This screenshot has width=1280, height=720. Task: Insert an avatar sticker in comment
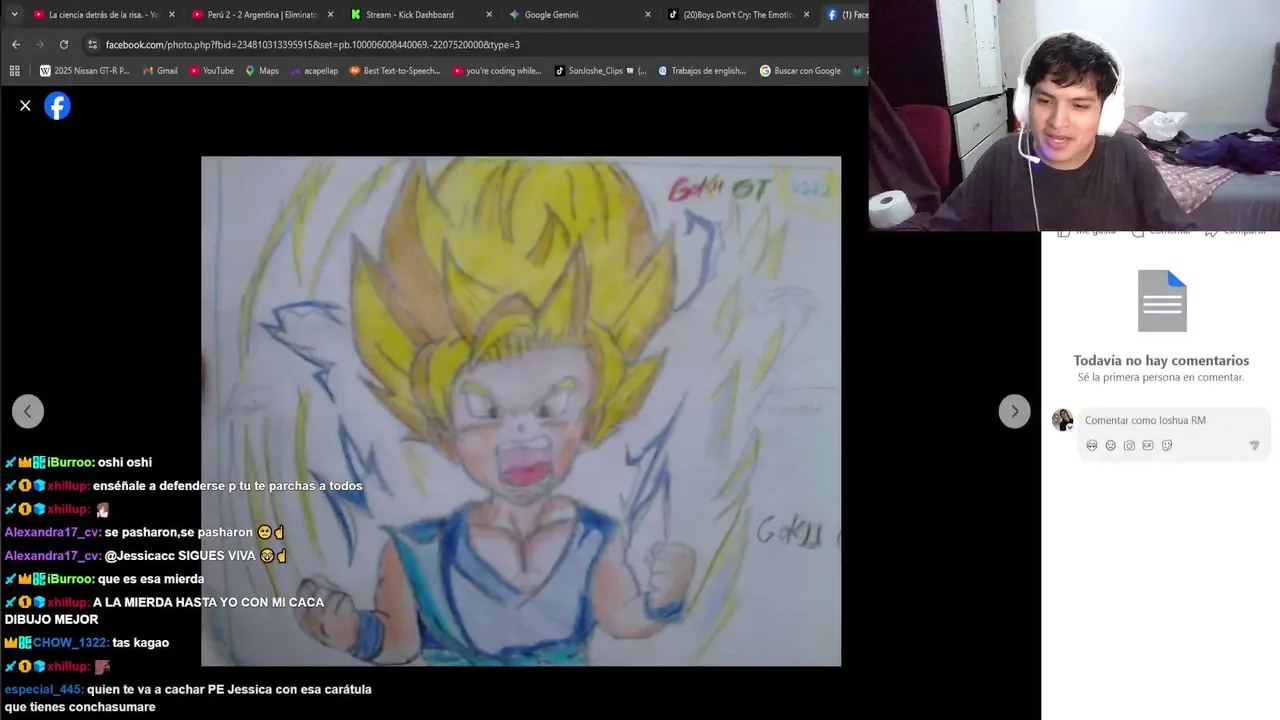[1092, 446]
